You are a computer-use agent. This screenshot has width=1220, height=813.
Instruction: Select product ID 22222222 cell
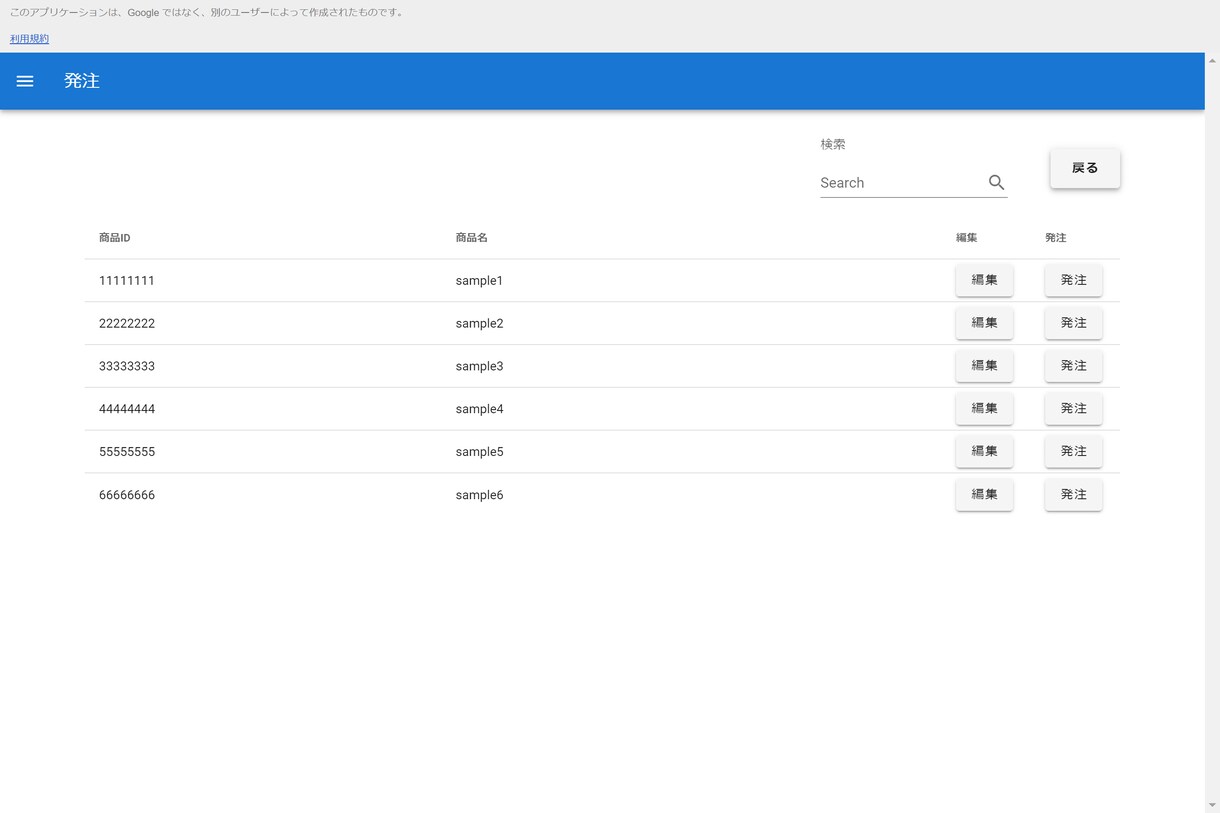pos(127,324)
